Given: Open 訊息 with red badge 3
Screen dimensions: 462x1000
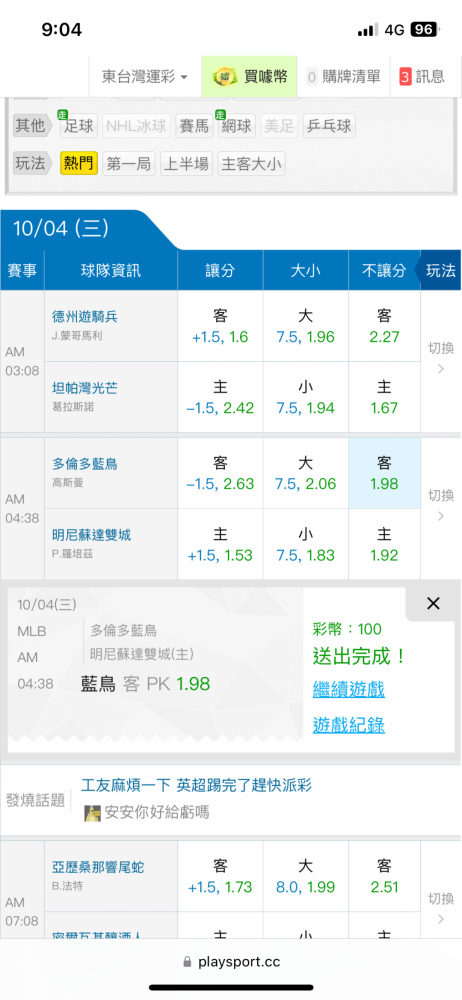Looking at the screenshot, I should click(x=422, y=77).
